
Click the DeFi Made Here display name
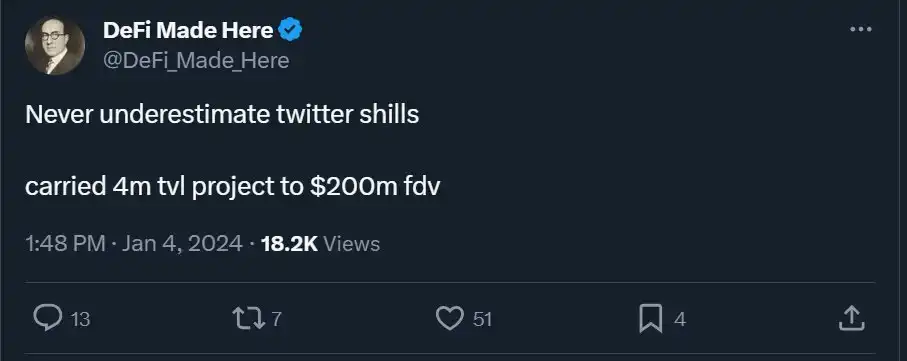[x=188, y=30]
